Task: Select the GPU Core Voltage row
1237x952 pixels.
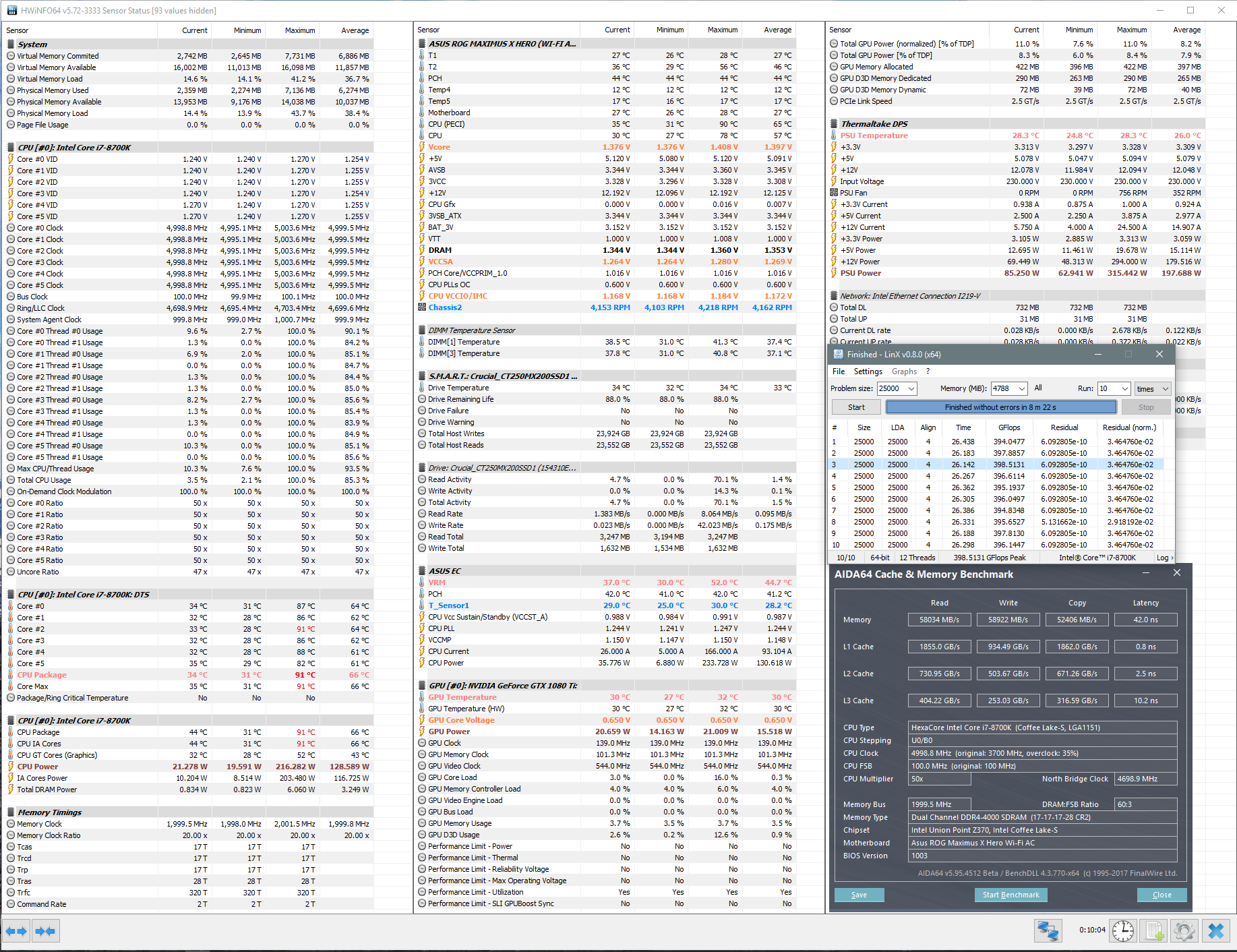Action: 606,720
